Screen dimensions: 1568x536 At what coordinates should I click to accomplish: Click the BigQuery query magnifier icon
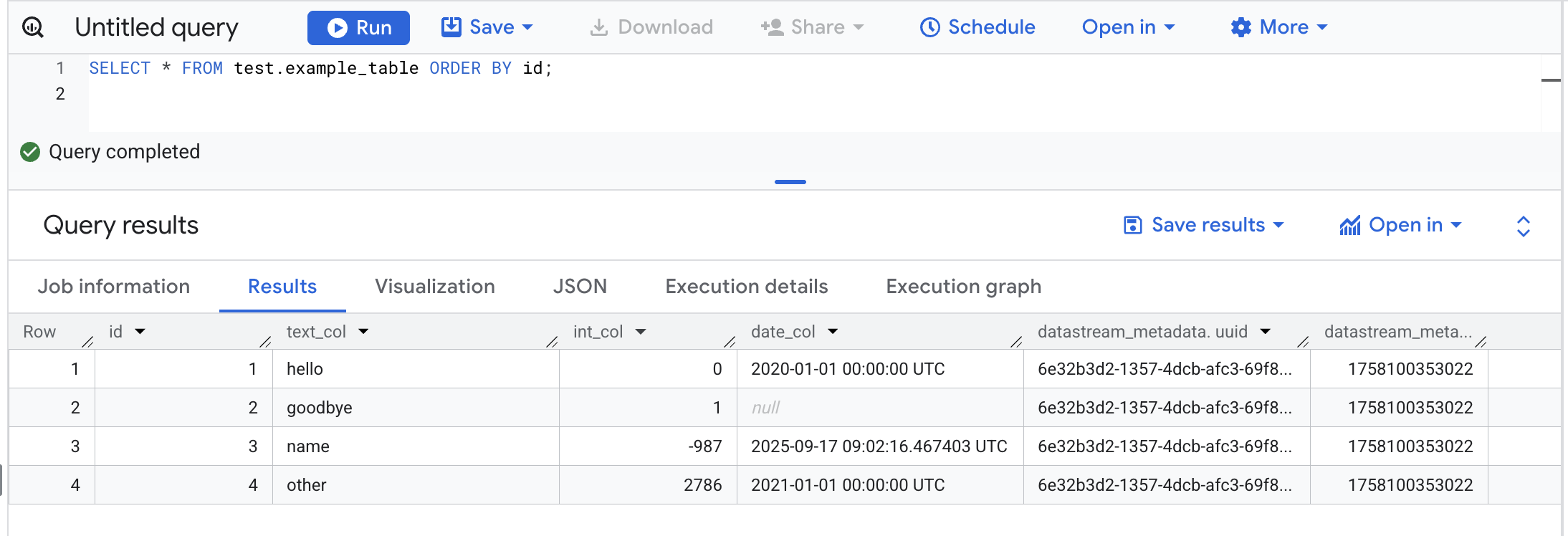coord(33,27)
